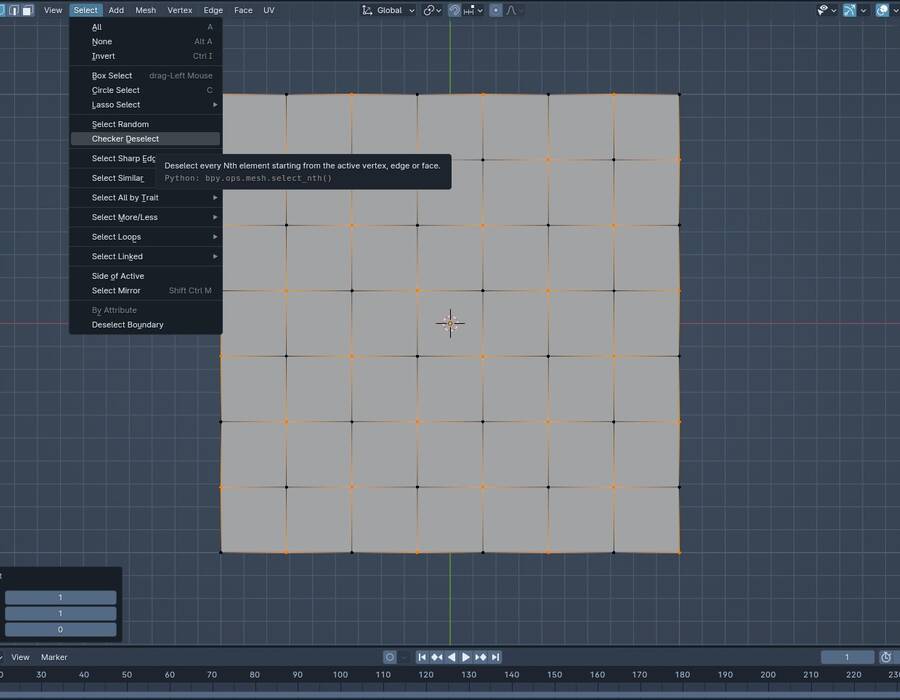900x700 pixels.
Task: Open the Mesh menu
Action: pos(146,10)
